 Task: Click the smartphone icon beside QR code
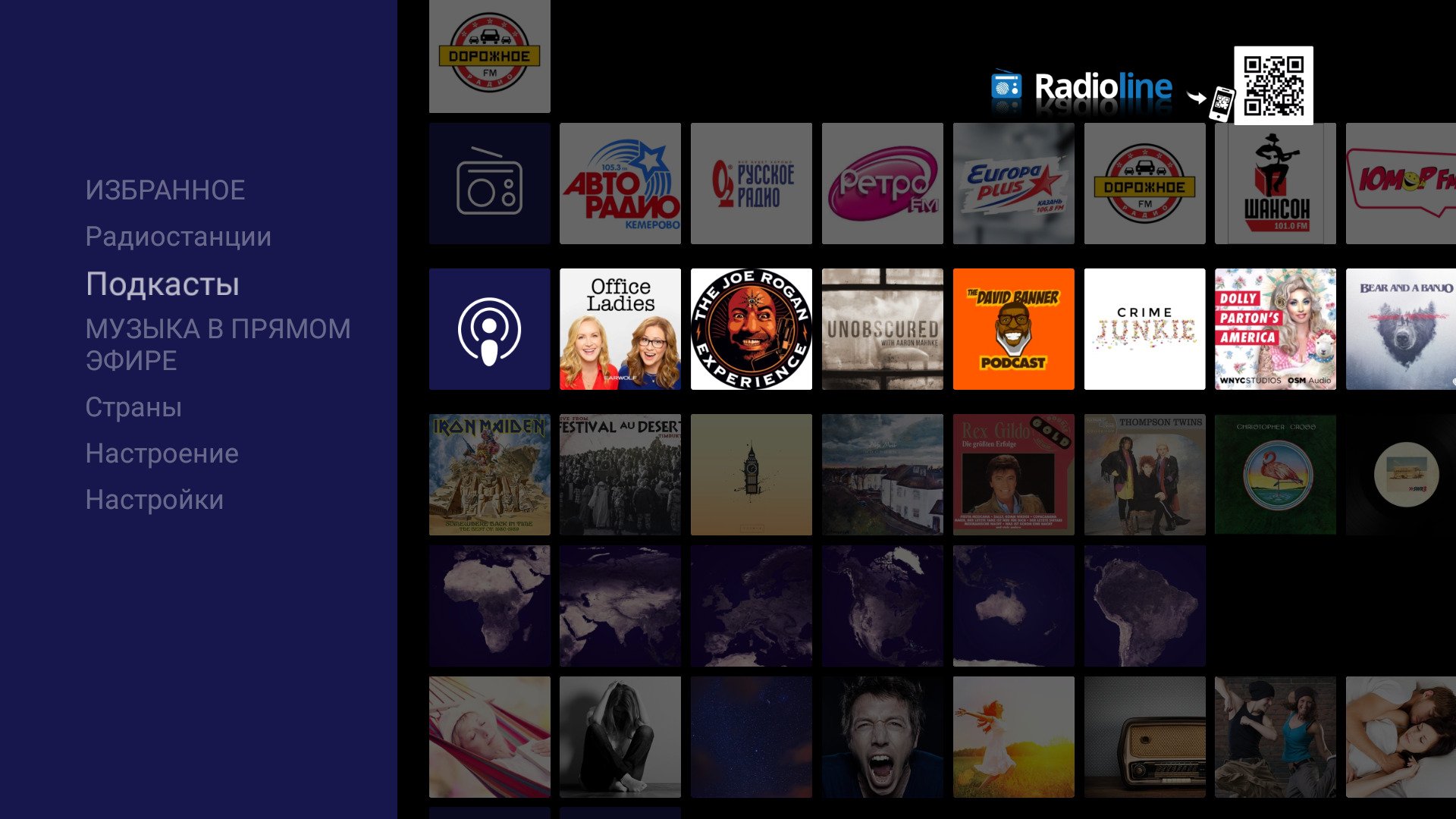pos(1221,104)
